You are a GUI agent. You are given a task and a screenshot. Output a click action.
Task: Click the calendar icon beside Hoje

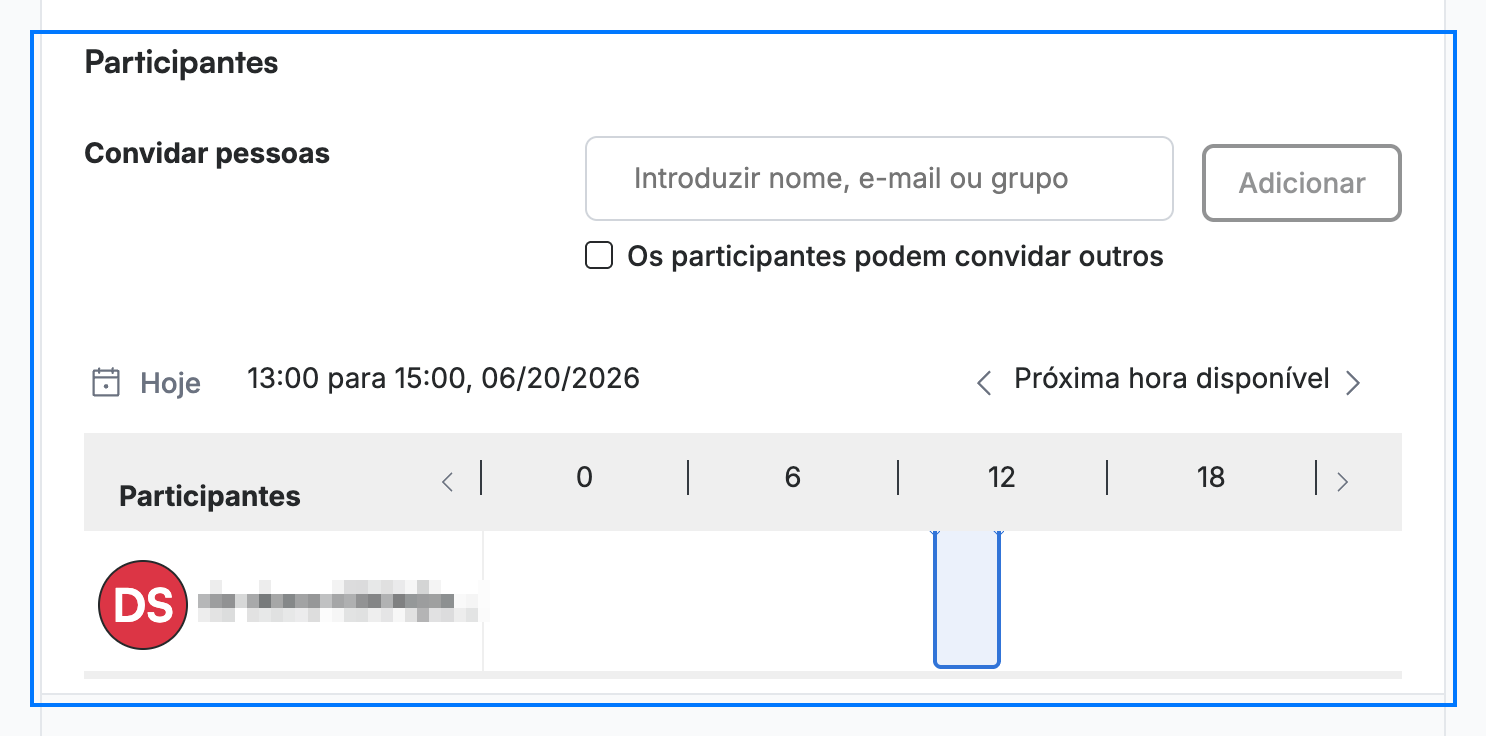pyautogui.click(x=106, y=382)
